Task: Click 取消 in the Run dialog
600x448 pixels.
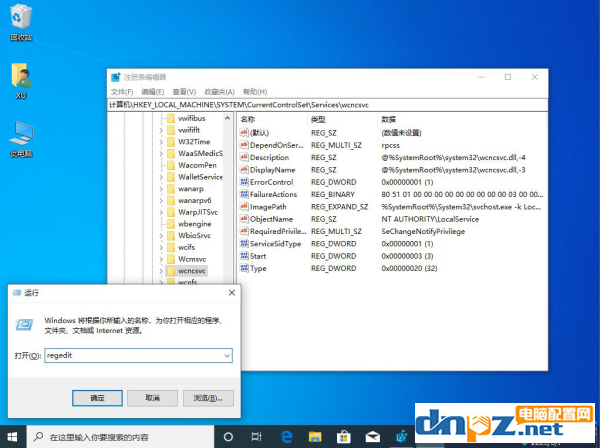Action: coord(152,398)
